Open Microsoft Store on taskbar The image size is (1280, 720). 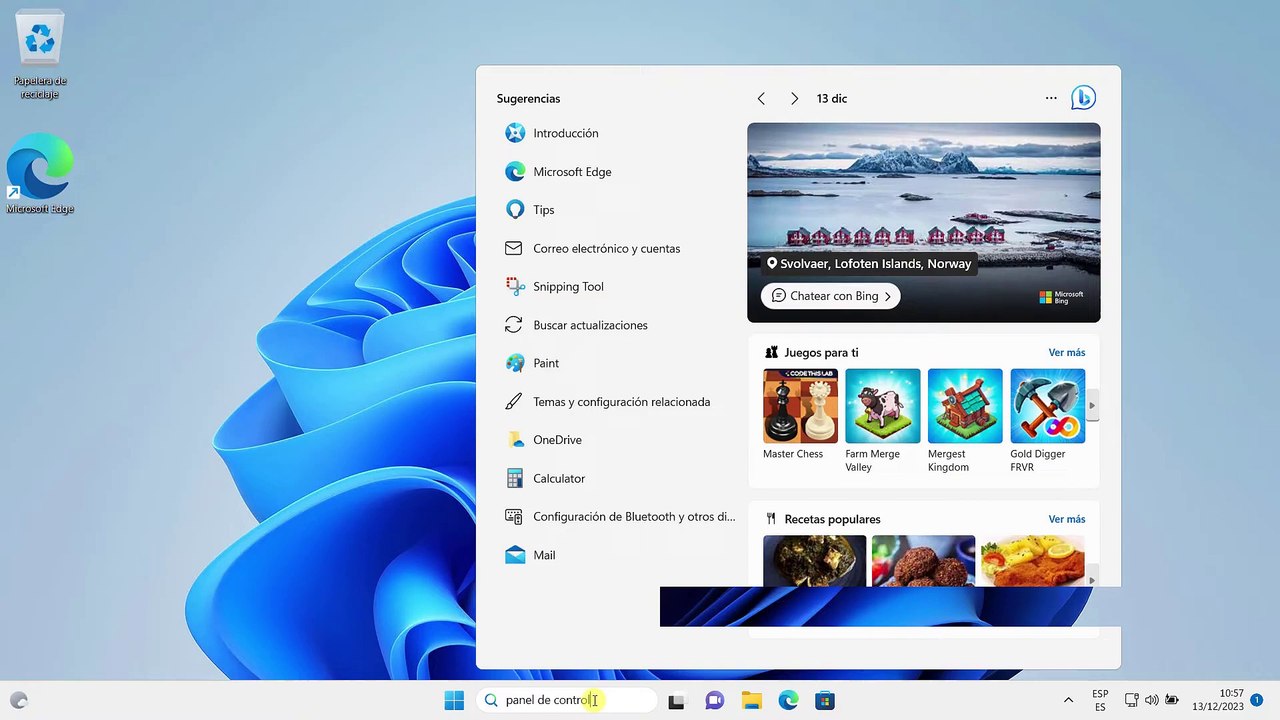pos(825,701)
